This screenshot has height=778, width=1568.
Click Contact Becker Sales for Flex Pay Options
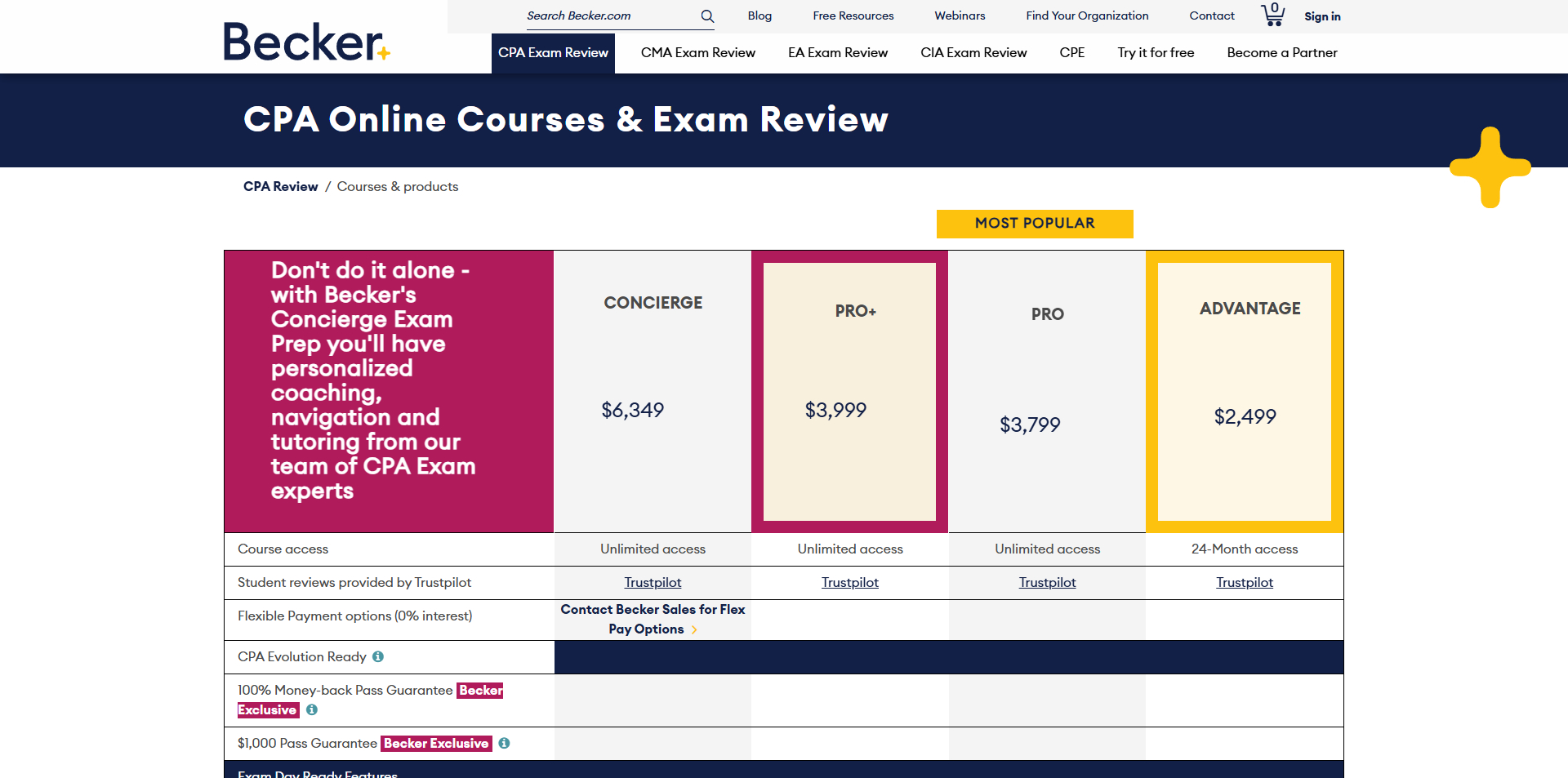click(652, 619)
